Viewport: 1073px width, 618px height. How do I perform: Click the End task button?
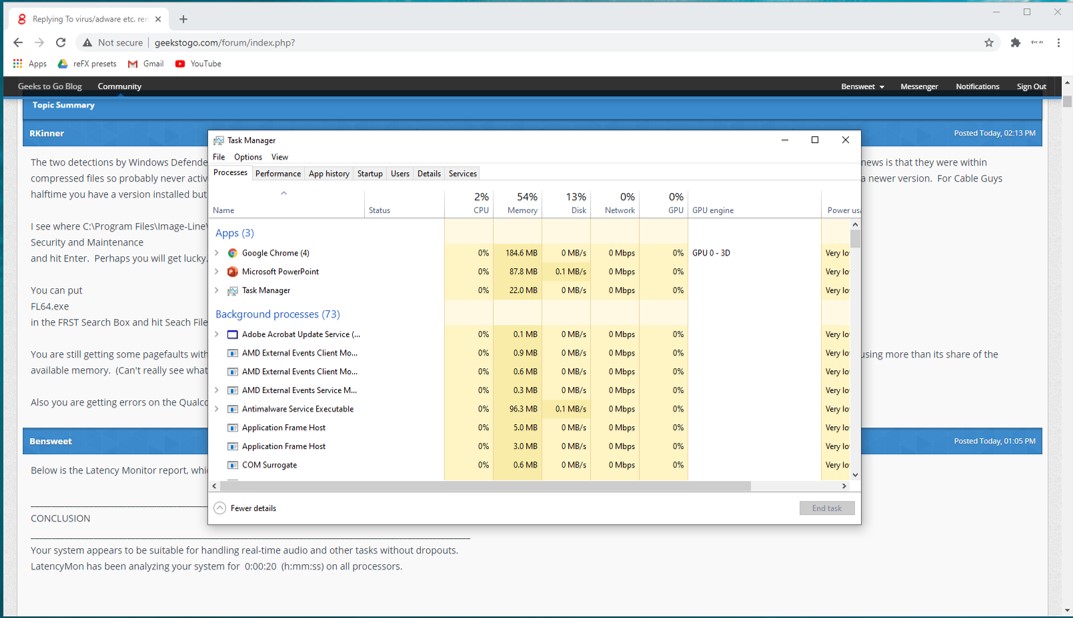coord(827,508)
